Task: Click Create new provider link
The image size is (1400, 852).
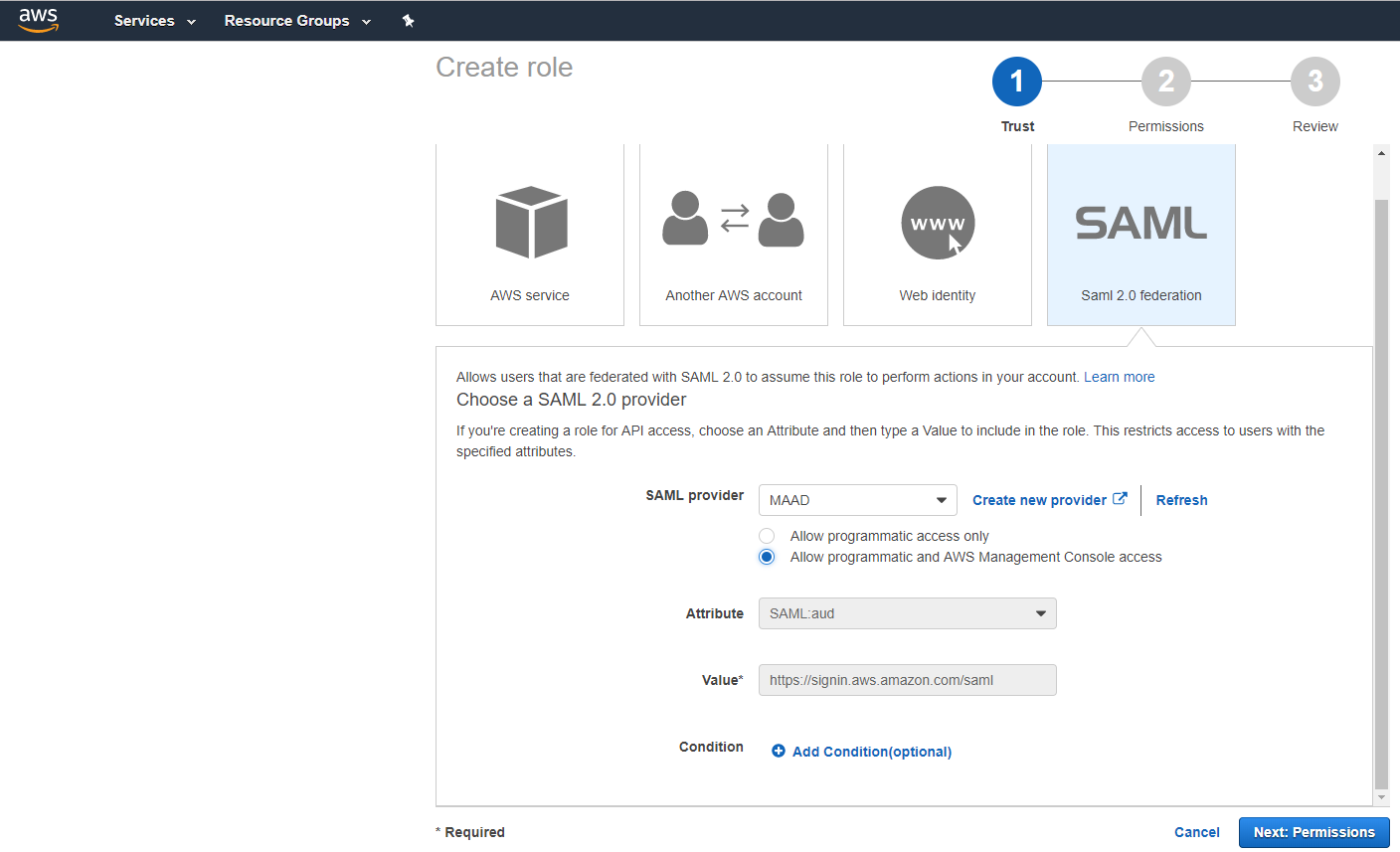Action: coord(1039,500)
